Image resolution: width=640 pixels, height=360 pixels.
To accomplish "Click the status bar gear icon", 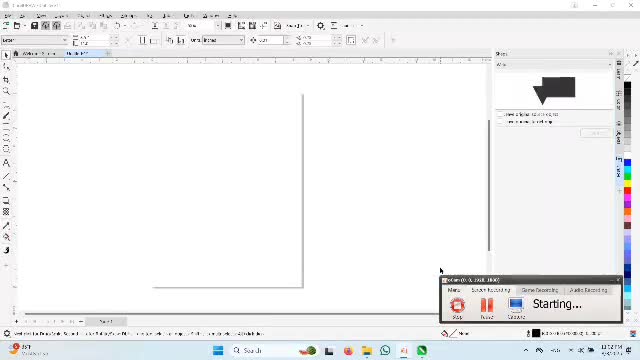I will pyautogui.click(x=7, y=333).
